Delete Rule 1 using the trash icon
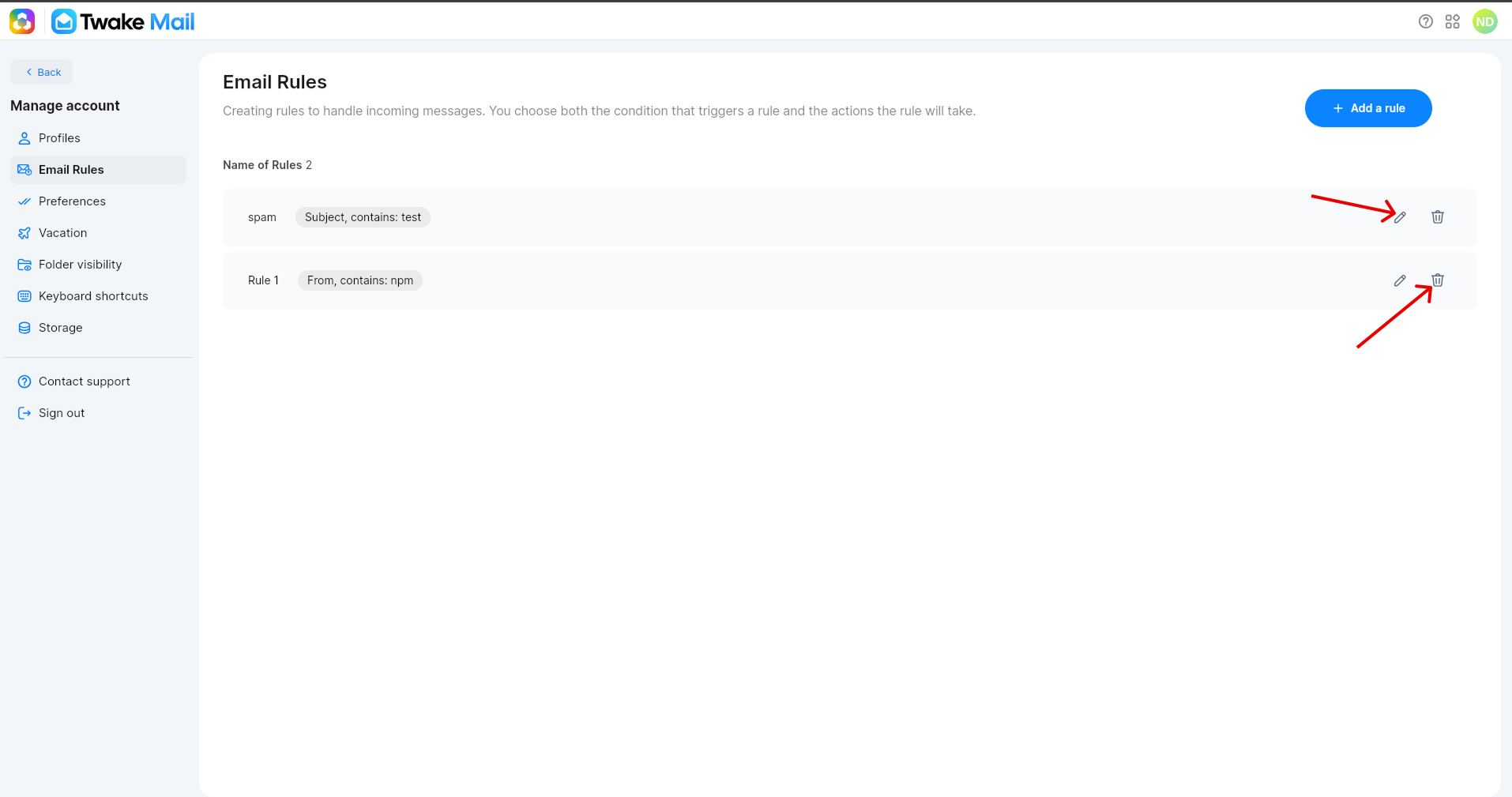The height and width of the screenshot is (797, 1512). [x=1438, y=280]
